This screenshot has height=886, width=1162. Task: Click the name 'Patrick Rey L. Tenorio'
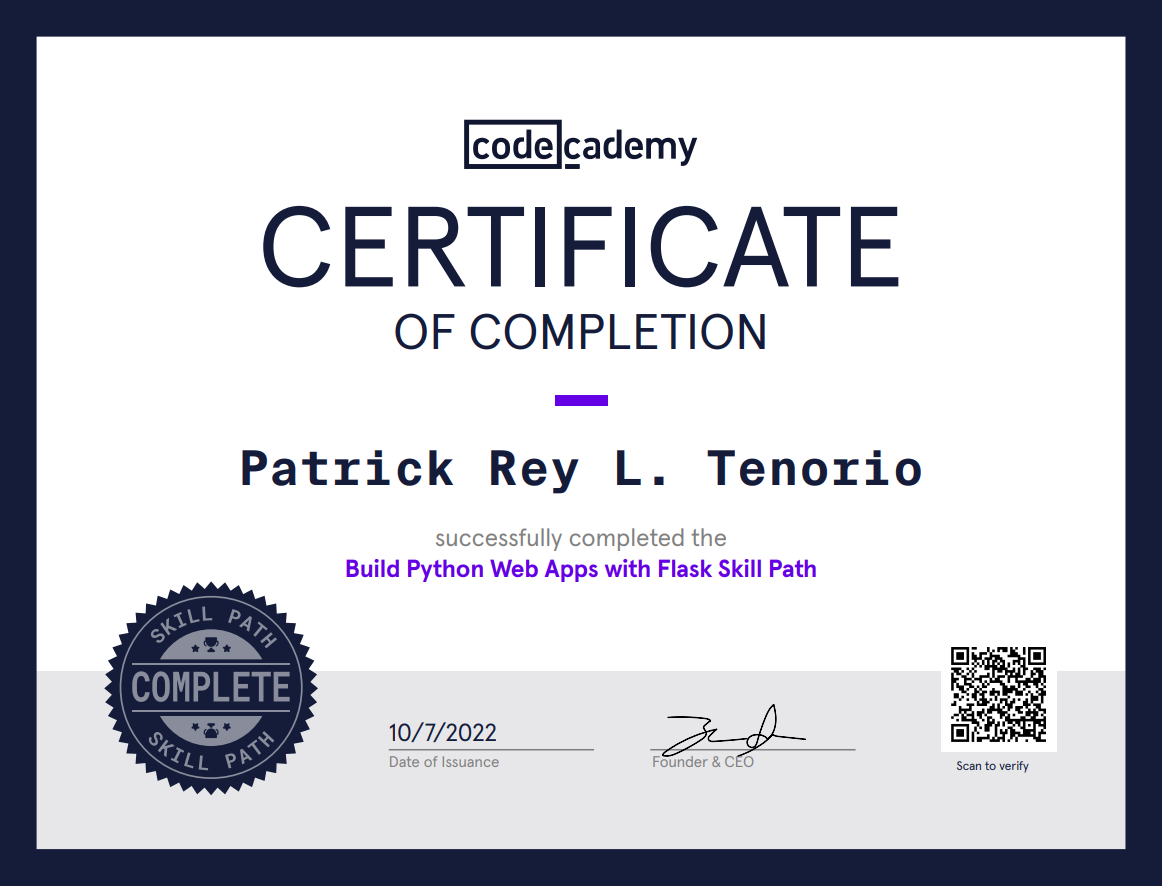point(581,470)
